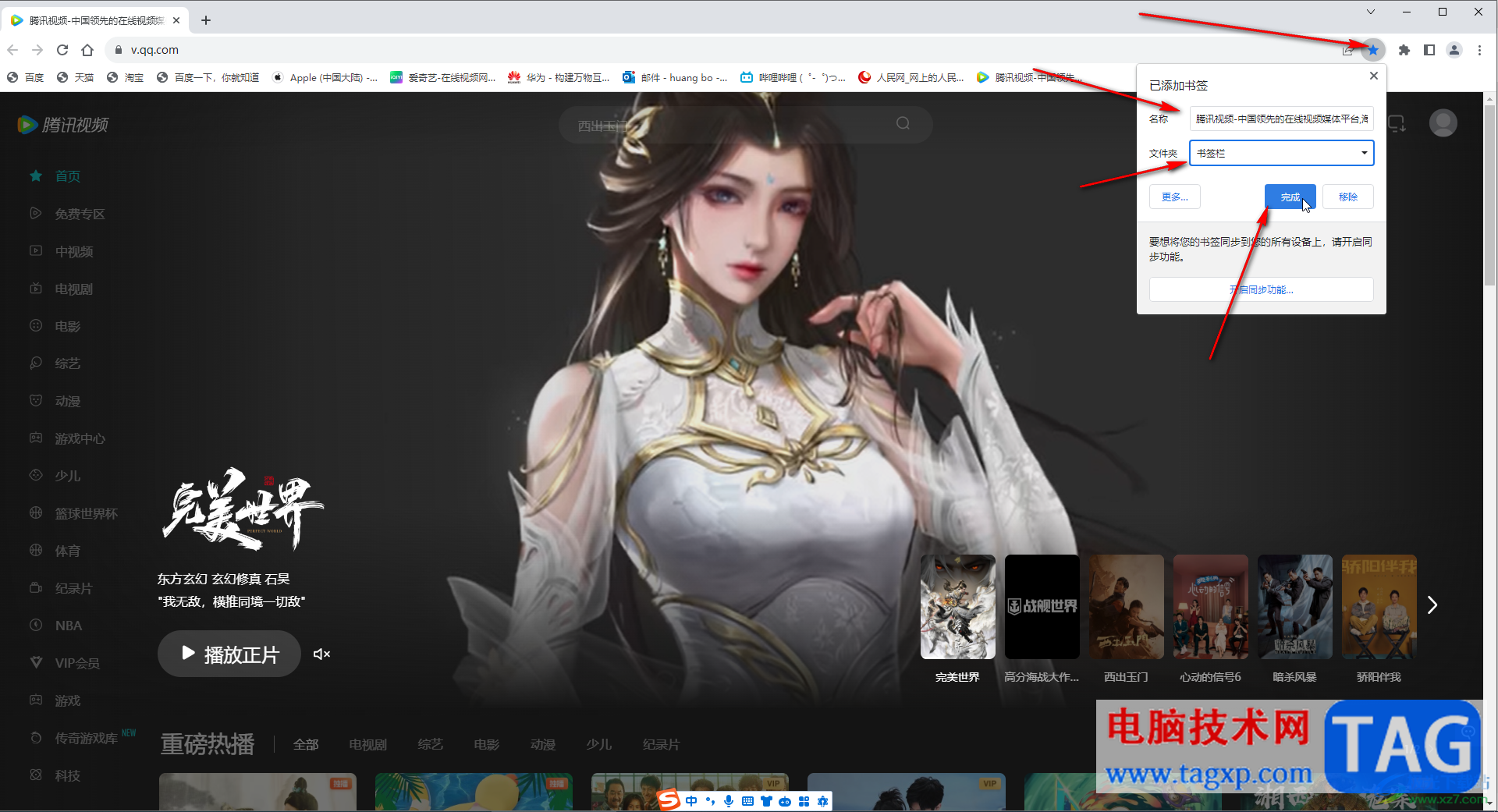
Task: Select 动漫 in the sidebar
Action: (x=55, y=401)
